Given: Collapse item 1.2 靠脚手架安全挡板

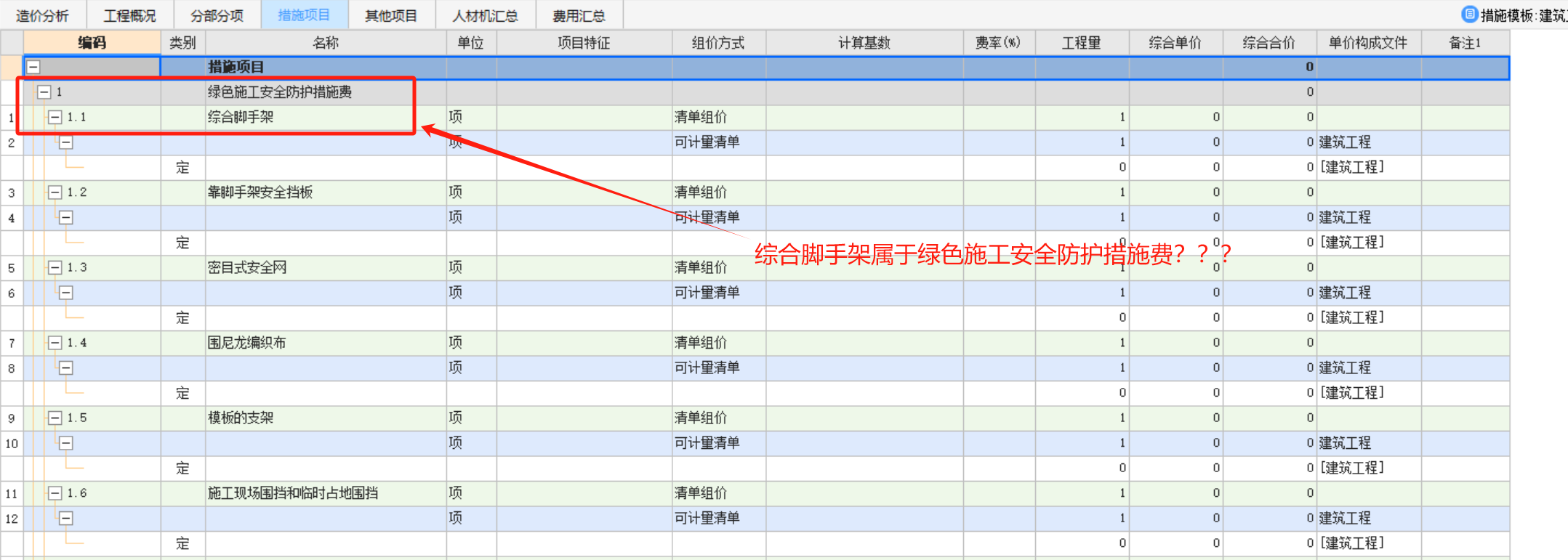Looking at the screenshot, I should [55, 192].
